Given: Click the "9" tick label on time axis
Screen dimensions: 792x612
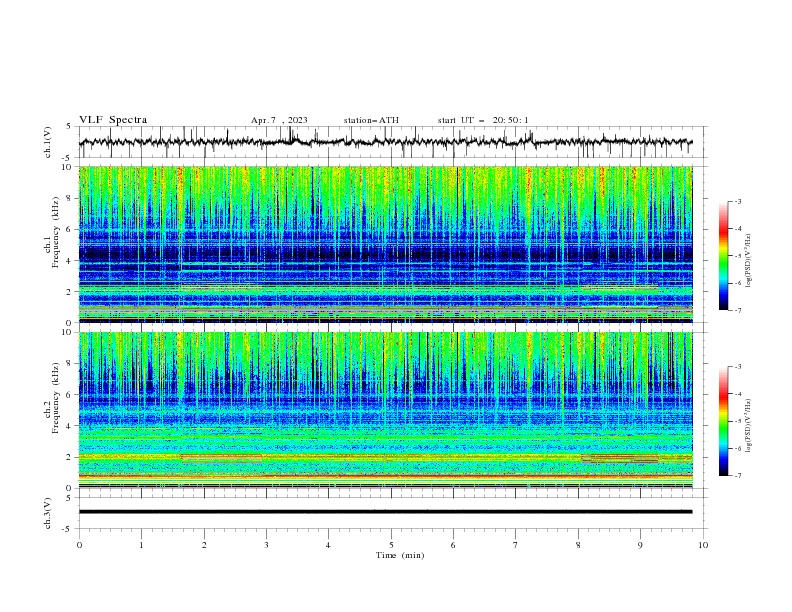Looking at the screenshot, I should [640, 545].
